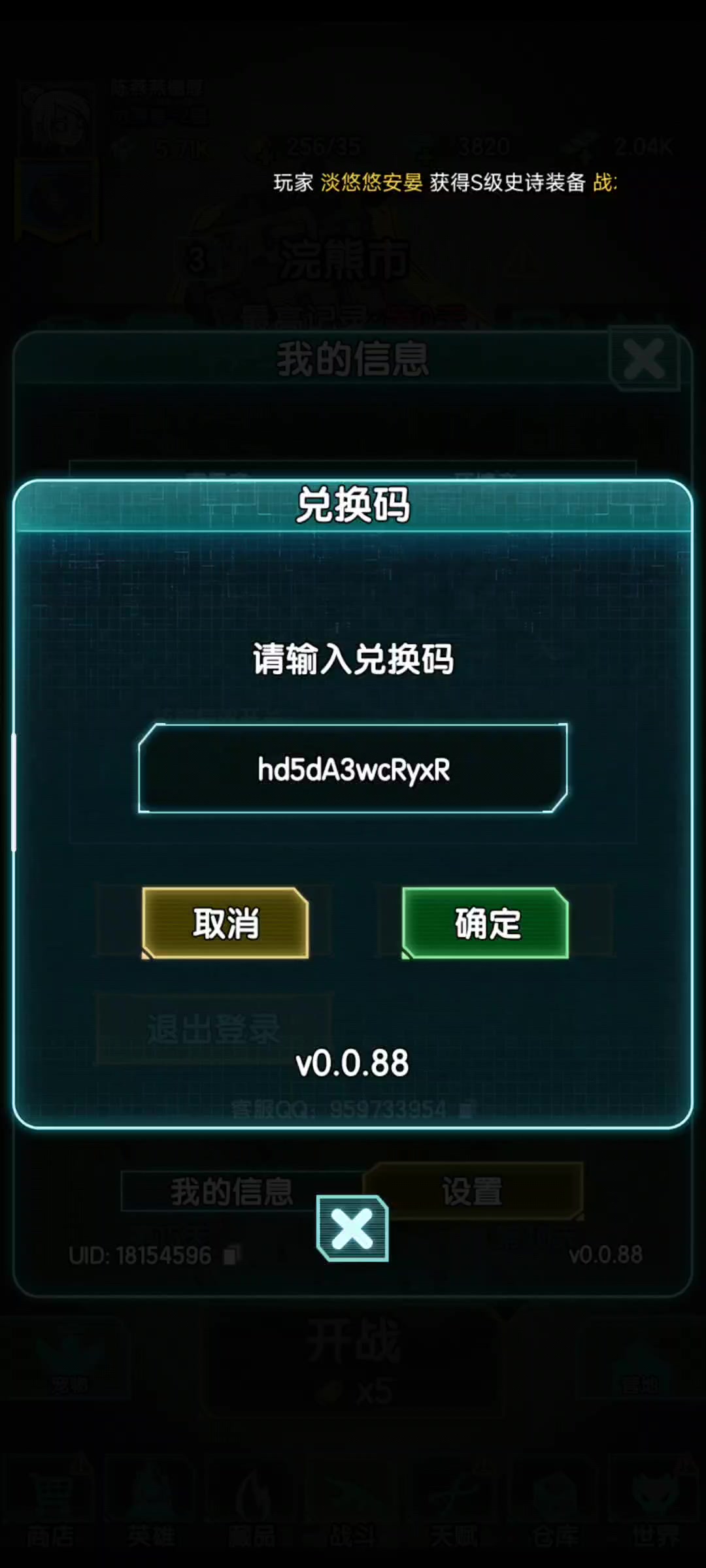Close the redeem code dialog with X icon
This screenshot has height=1568, width=706.
point(352,1228)
